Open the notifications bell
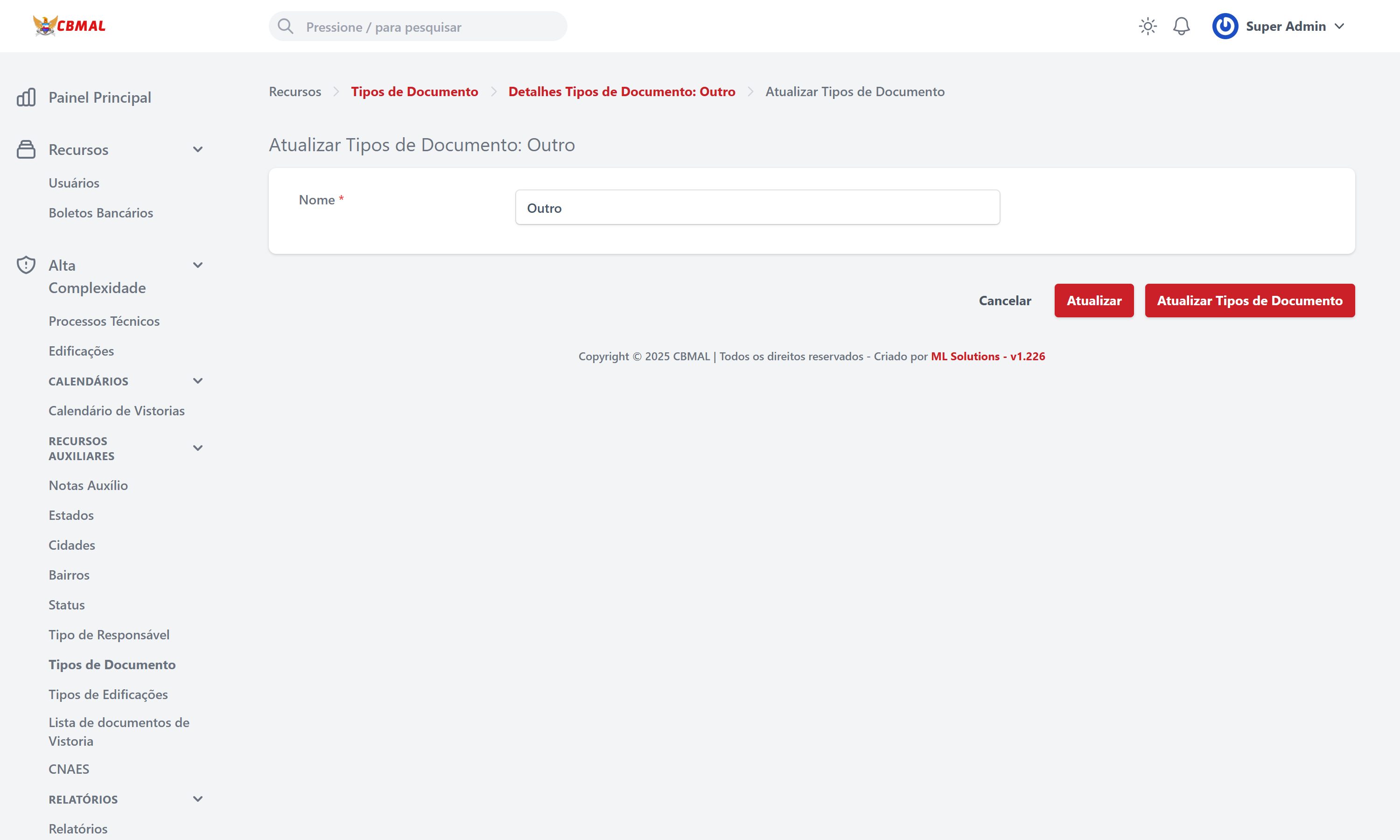Viewport: 1400px width, 840px height. [1181, 27]
